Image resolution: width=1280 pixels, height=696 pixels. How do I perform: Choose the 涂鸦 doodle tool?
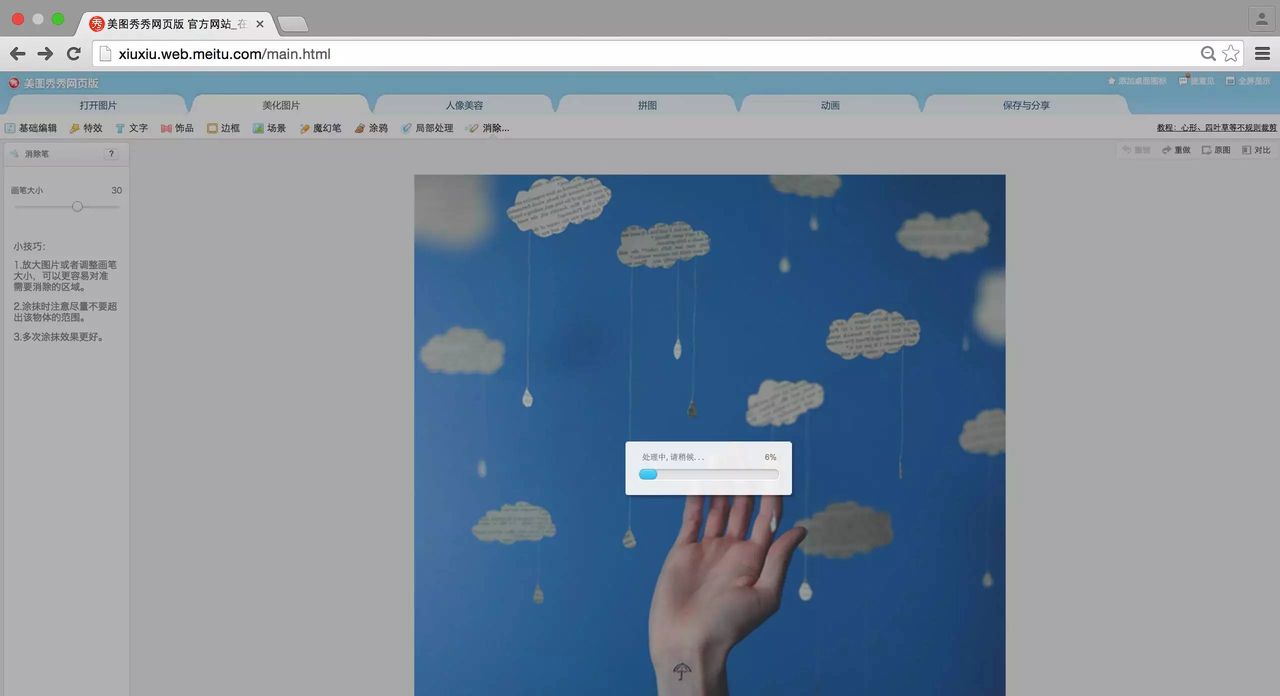point(371,128)
